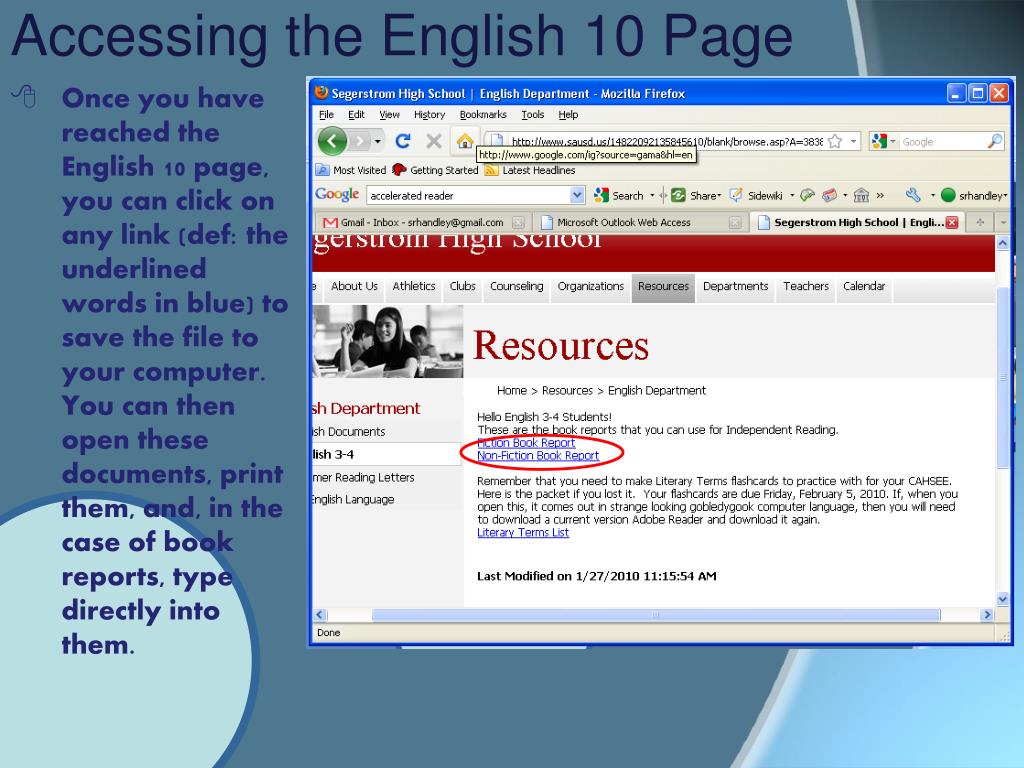Click the red cards toolbar icon
This screenshot has height=768, width=1024.
coord(829,195)
